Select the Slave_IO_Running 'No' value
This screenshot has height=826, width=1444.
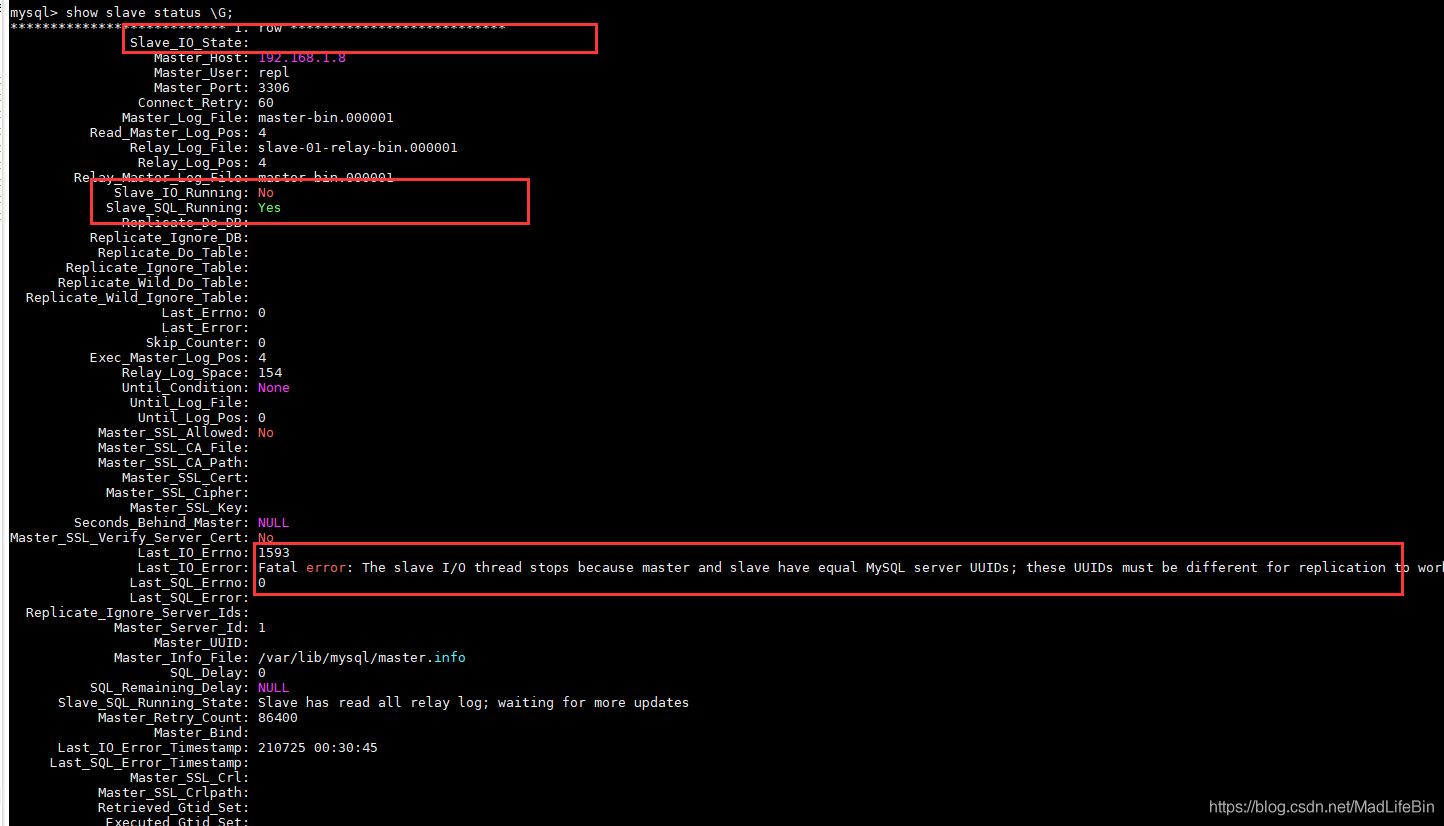(265, 193)
